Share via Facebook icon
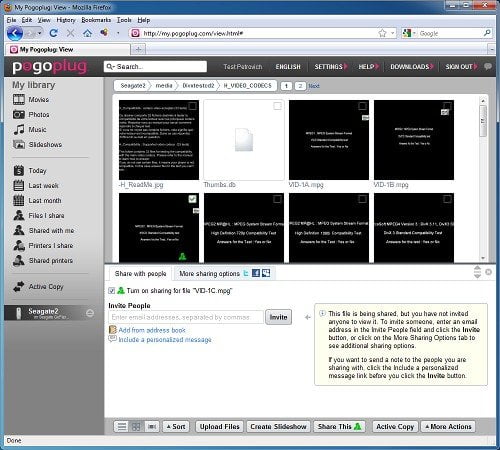The image size is (500, 450). click(x=256, y=273)
